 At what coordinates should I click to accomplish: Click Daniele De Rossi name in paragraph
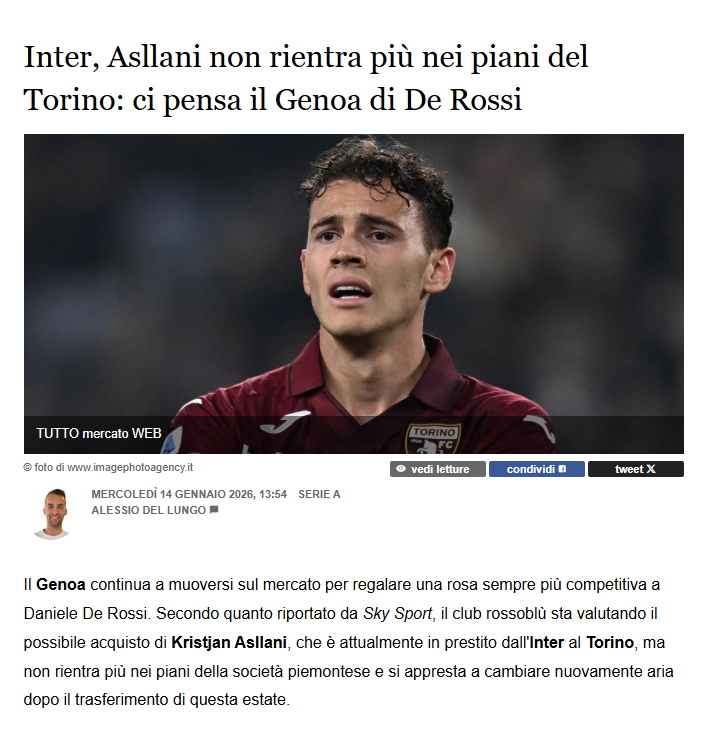click(85, 613)
